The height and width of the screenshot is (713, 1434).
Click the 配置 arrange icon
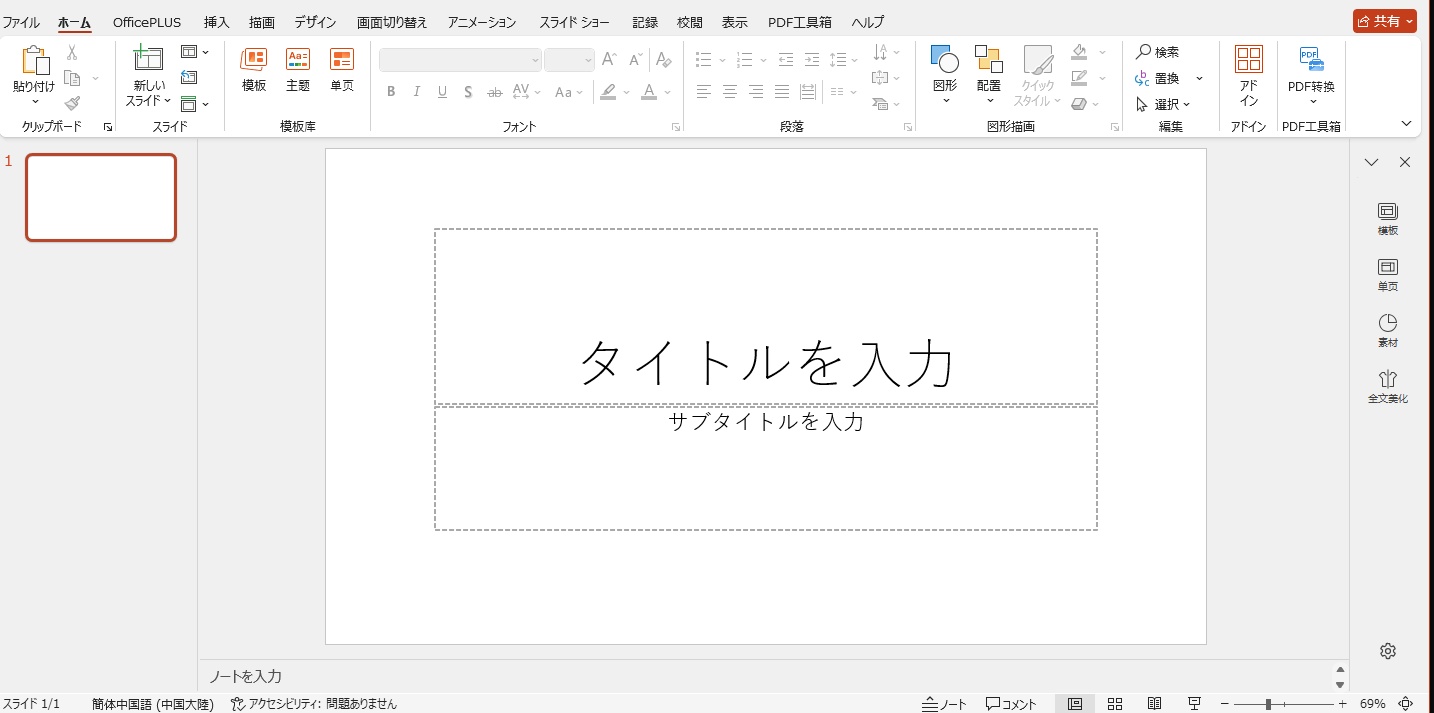(x=989, y=59)
